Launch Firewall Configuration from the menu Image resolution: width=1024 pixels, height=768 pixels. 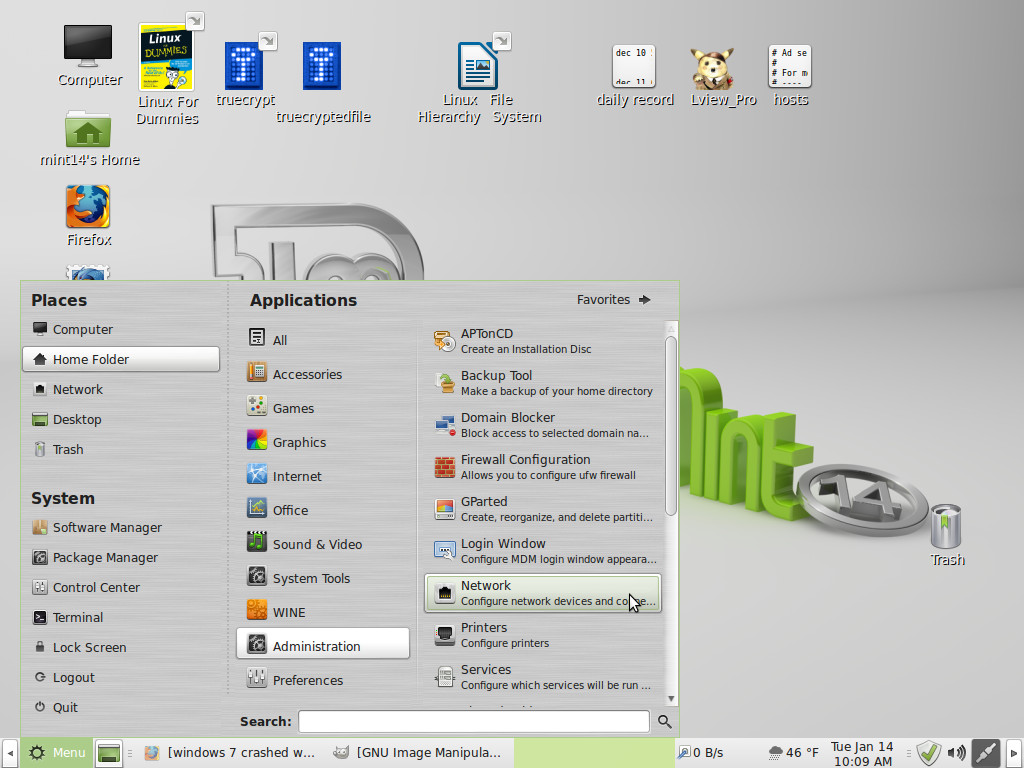(x=543, y=467)
